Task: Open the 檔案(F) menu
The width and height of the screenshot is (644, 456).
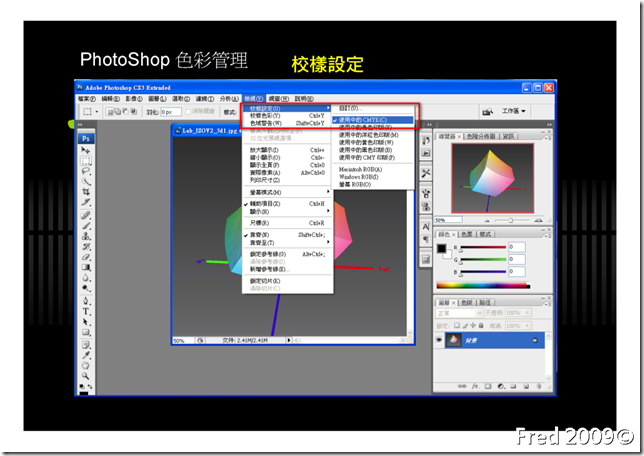Action: pos(87,99)
